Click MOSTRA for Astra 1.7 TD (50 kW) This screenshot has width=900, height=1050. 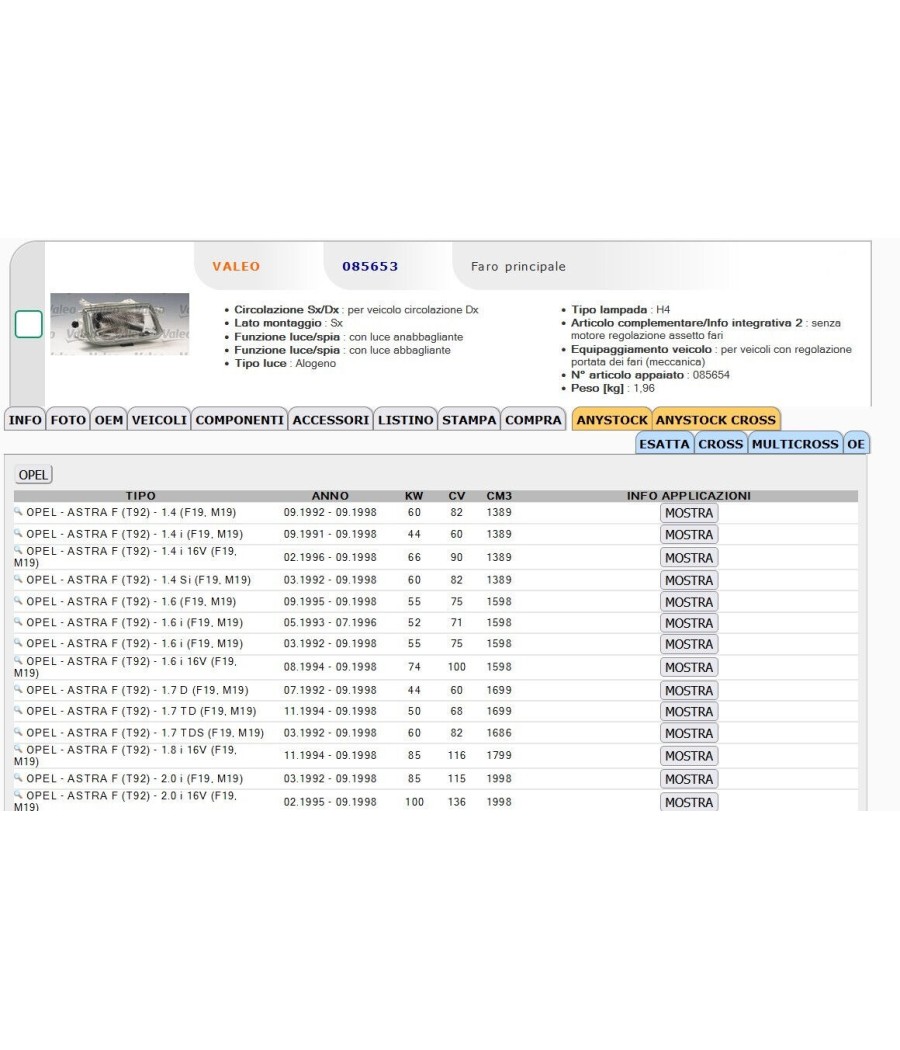click(689, 712)
